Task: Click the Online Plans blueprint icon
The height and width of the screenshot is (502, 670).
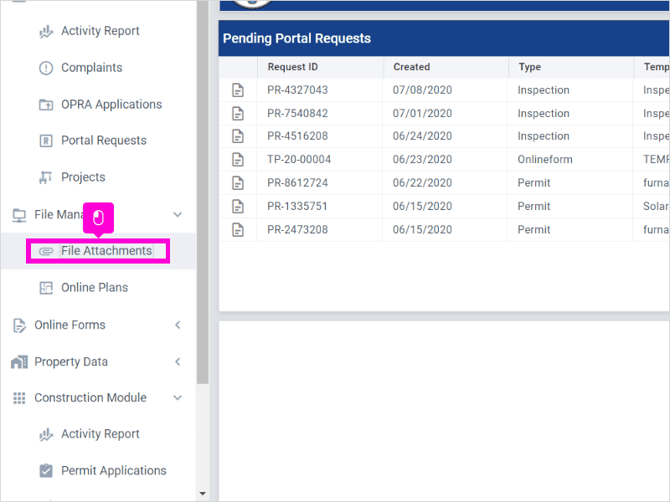Action: [x=46, y=288]
